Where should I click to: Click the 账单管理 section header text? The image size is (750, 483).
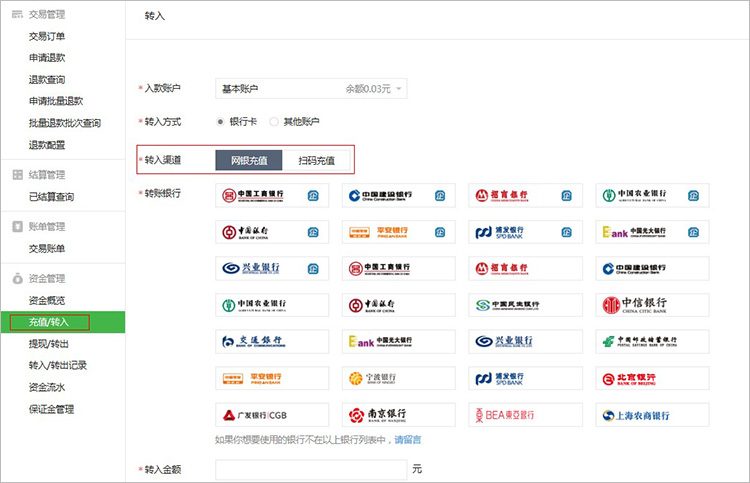[x=47, y=227]
